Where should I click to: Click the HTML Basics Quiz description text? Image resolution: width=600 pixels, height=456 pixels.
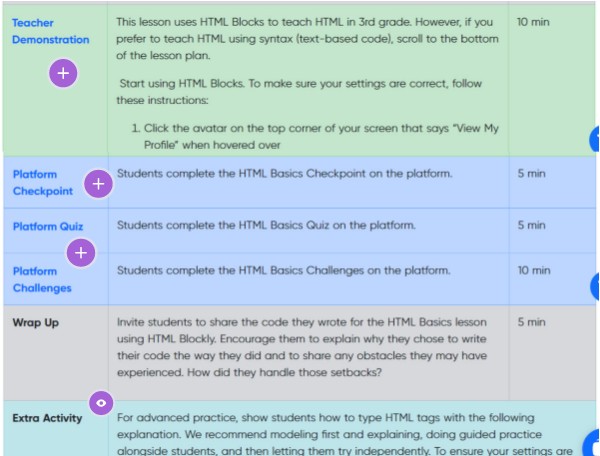pos(266,226)
